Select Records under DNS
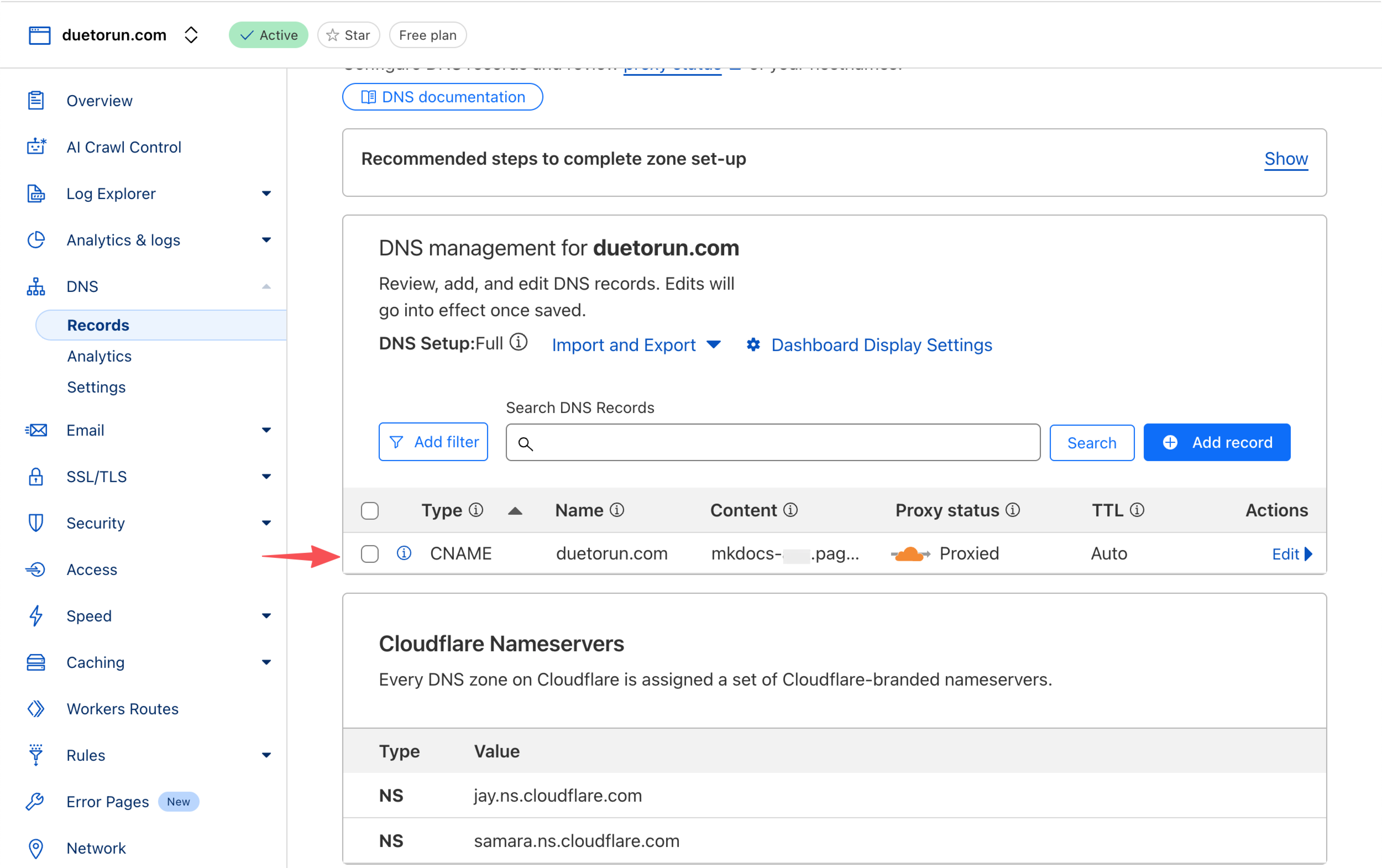 click(x=98, y=325)
